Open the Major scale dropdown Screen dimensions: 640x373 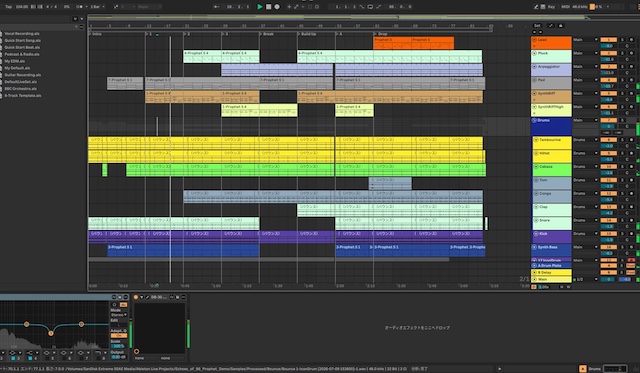tap(149, 7)
